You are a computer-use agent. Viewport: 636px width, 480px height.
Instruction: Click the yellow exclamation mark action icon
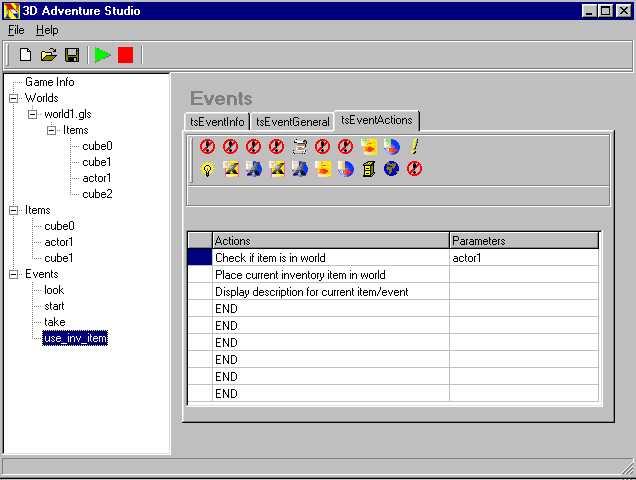[414, 147]
